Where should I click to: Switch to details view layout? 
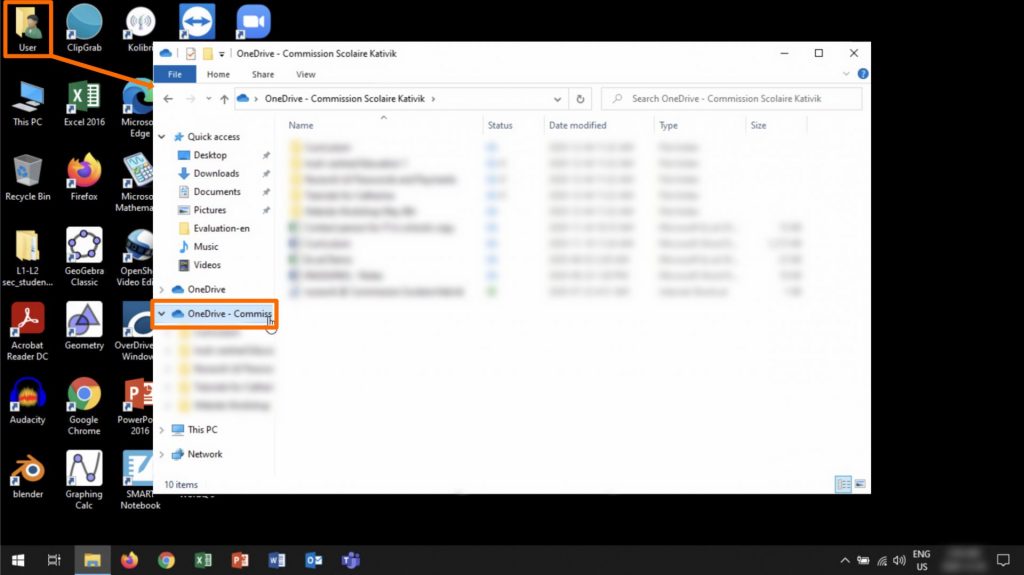[x=843, y=484]
